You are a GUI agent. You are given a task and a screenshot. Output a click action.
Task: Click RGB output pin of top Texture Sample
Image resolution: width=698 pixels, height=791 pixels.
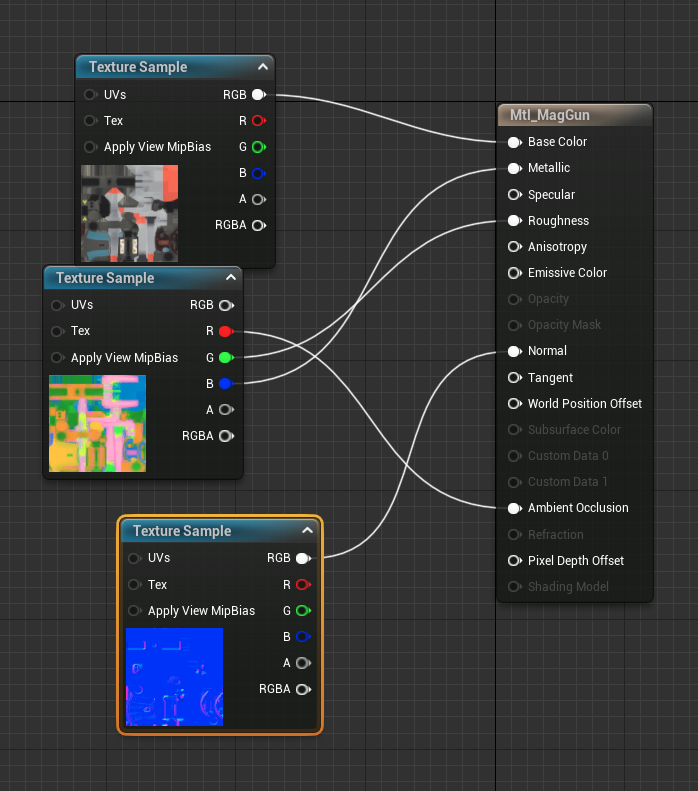pyautogui.click(x=259, y=94)
